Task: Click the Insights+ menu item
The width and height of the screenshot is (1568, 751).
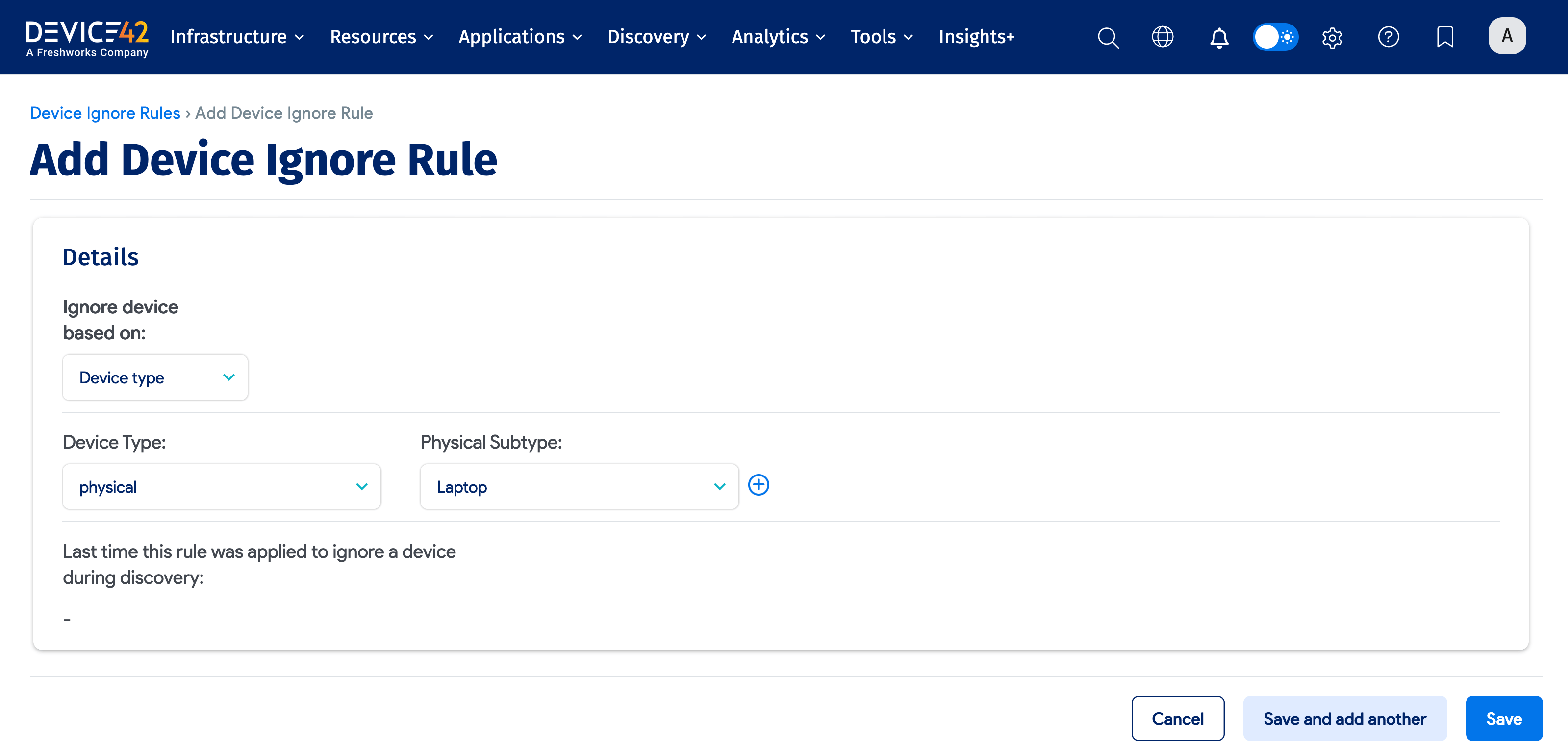Action: [976, 37]
